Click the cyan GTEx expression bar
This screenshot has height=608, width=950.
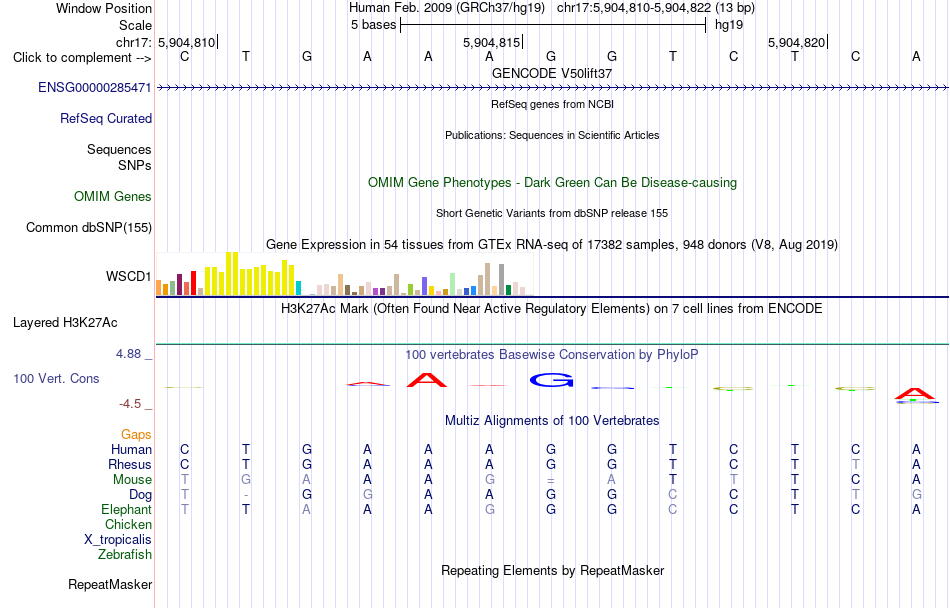[x=298, y=288]
